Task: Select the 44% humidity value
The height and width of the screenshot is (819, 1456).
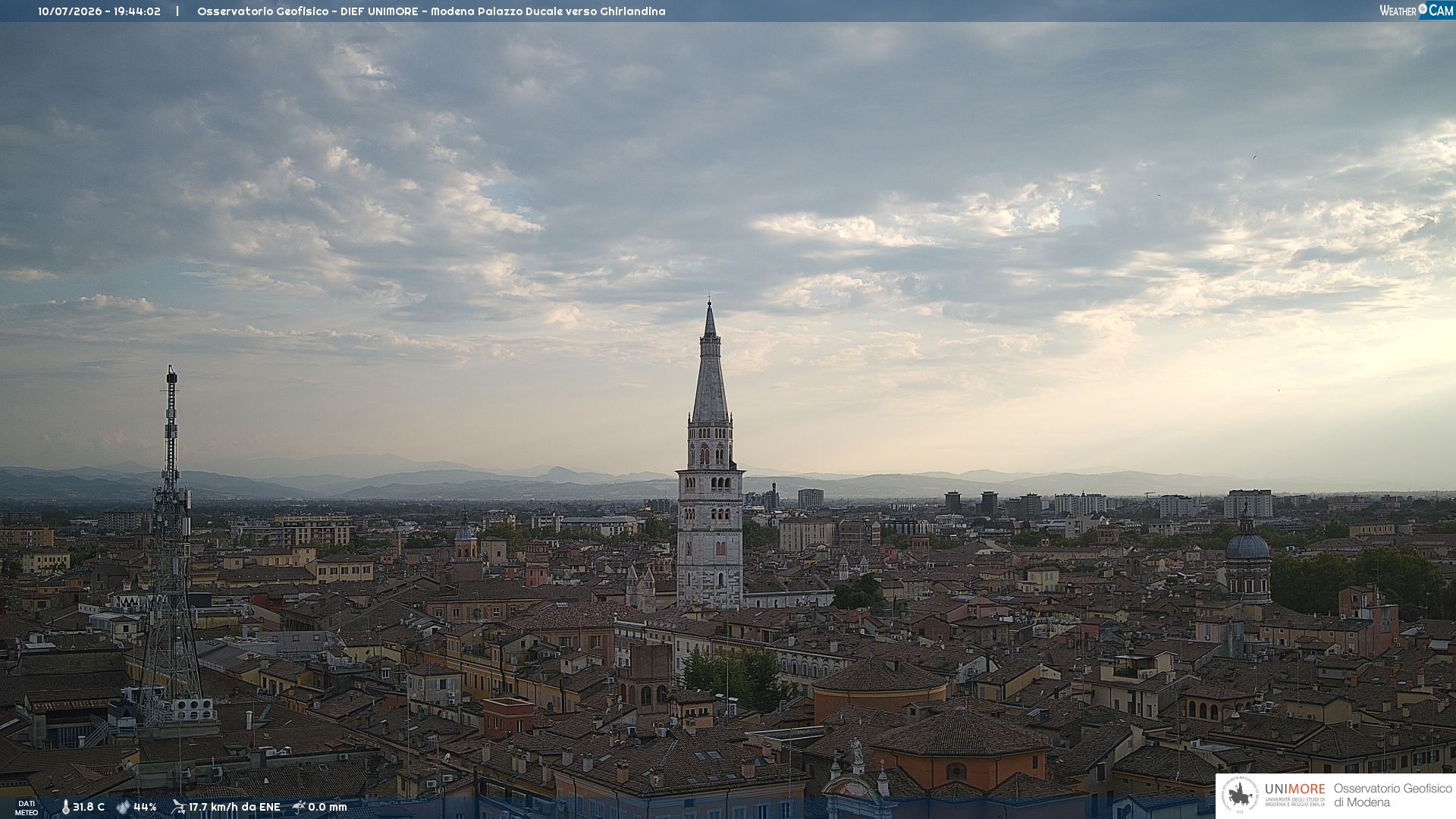Action: point(145,807)
